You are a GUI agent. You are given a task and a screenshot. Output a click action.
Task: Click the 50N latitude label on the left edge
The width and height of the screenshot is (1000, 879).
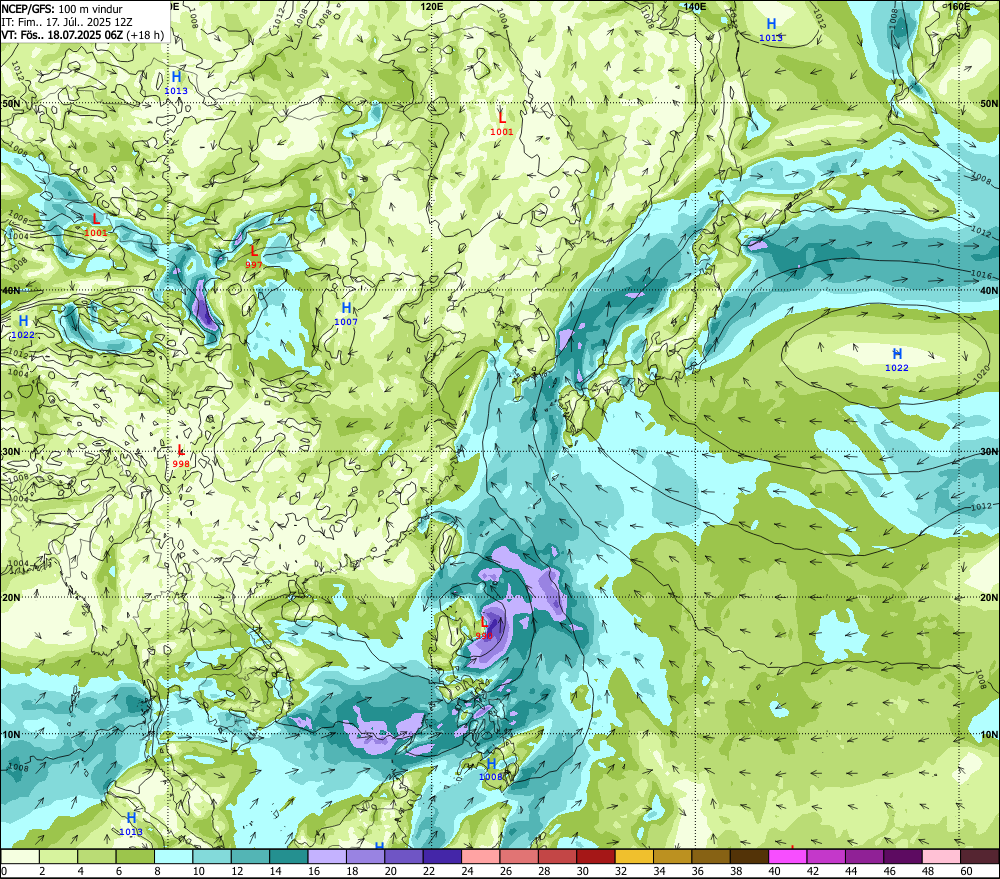(11, 103)
